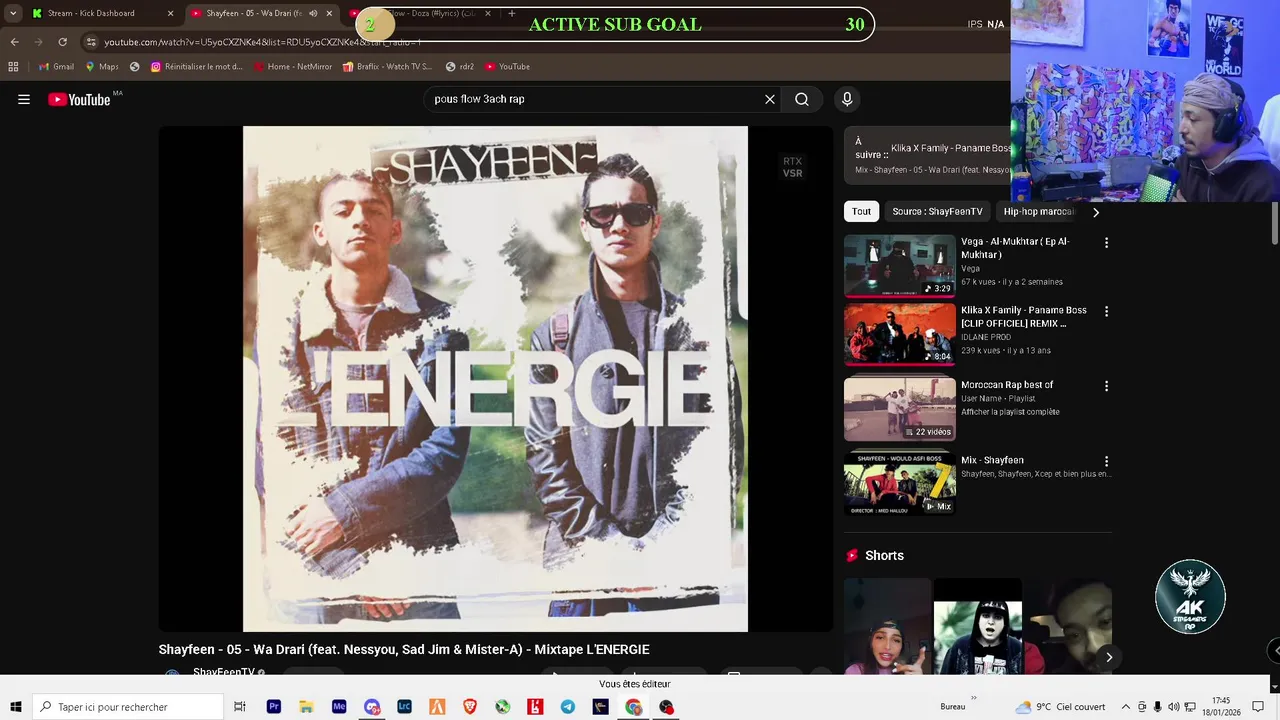
Task: Click the magnifier search button
Action: click(x=802, y=99)
